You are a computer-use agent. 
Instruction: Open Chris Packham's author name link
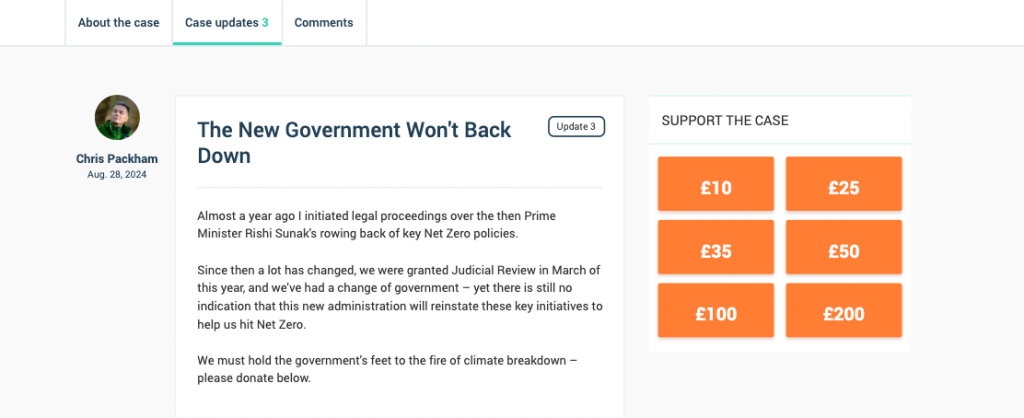(x=117, y=159)
